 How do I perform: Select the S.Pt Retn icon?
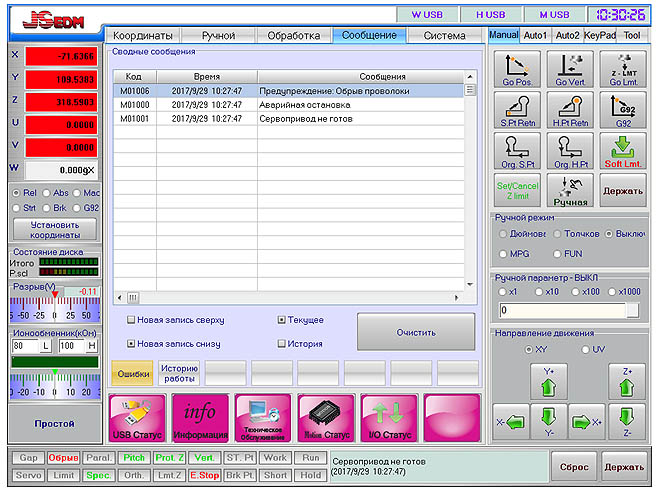tap(517, 110)
